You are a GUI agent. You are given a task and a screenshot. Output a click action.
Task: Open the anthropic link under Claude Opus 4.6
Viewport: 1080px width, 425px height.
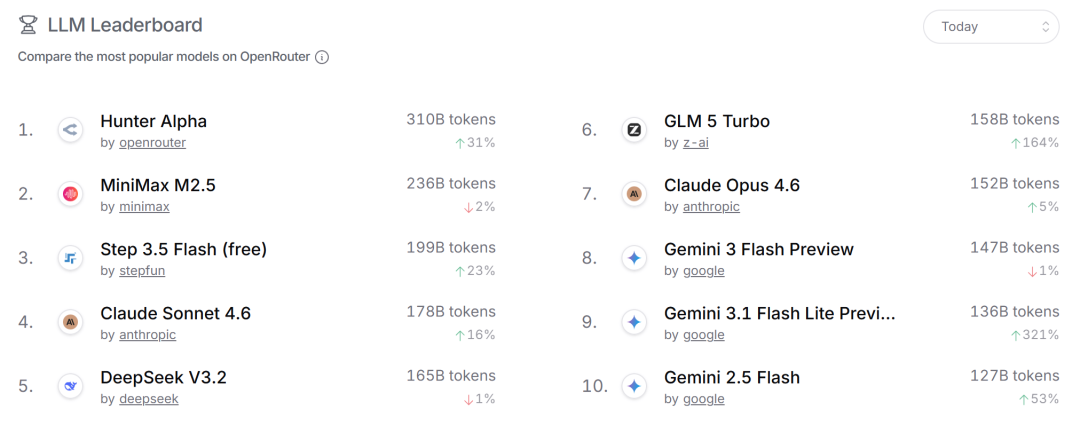point(711,207)
